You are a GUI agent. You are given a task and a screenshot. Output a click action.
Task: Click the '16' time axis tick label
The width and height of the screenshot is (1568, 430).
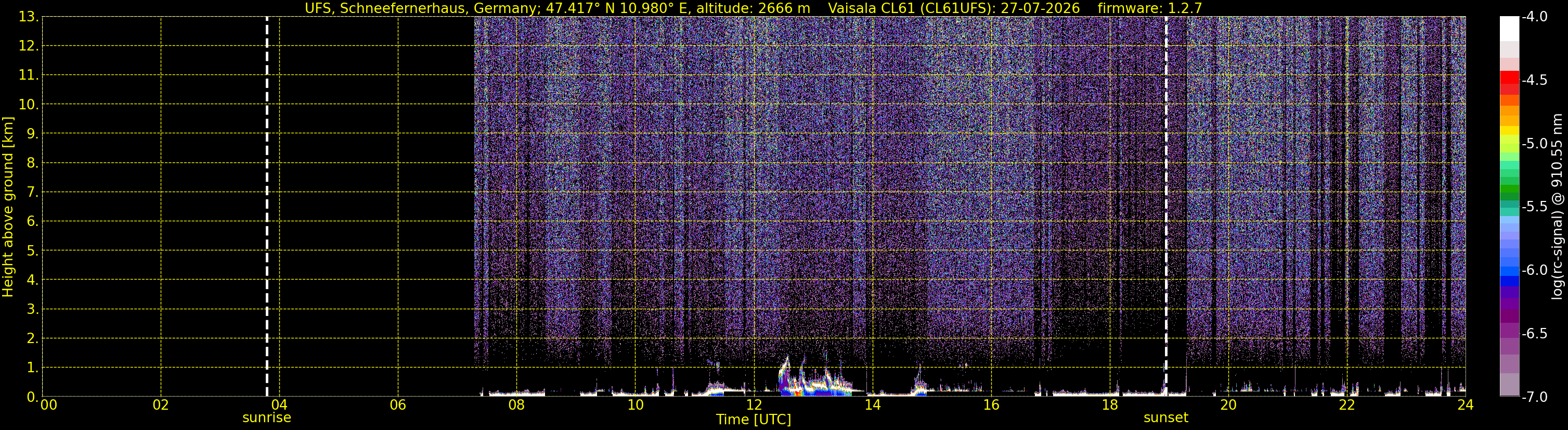(x=992, y=406)
